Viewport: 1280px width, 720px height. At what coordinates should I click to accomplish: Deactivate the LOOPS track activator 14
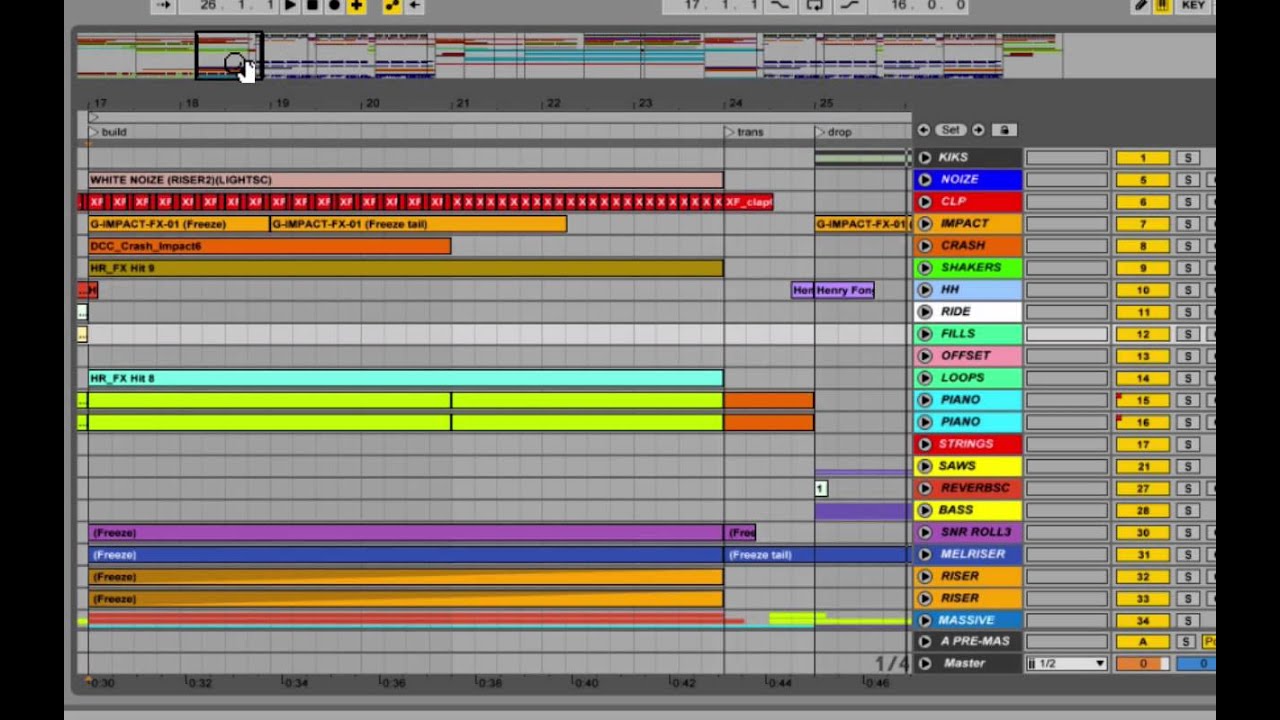(x=1143, y=378)
